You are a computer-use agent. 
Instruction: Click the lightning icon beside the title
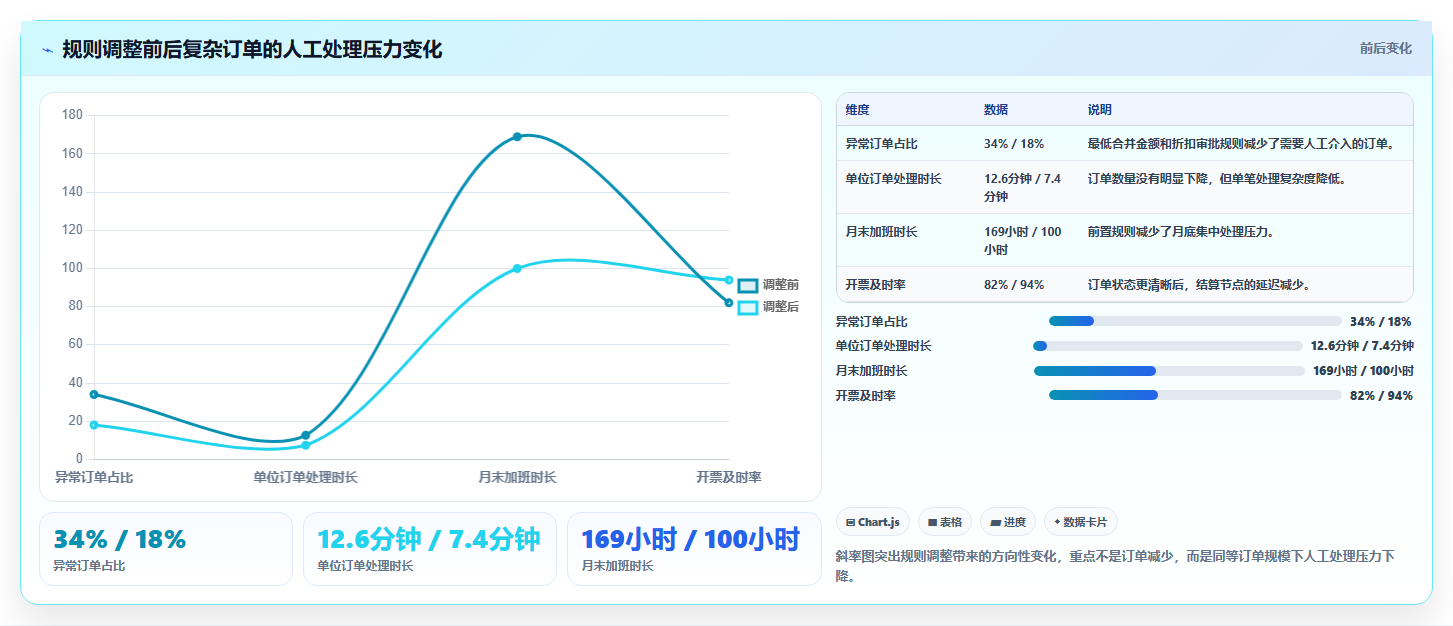click(47, 50)
